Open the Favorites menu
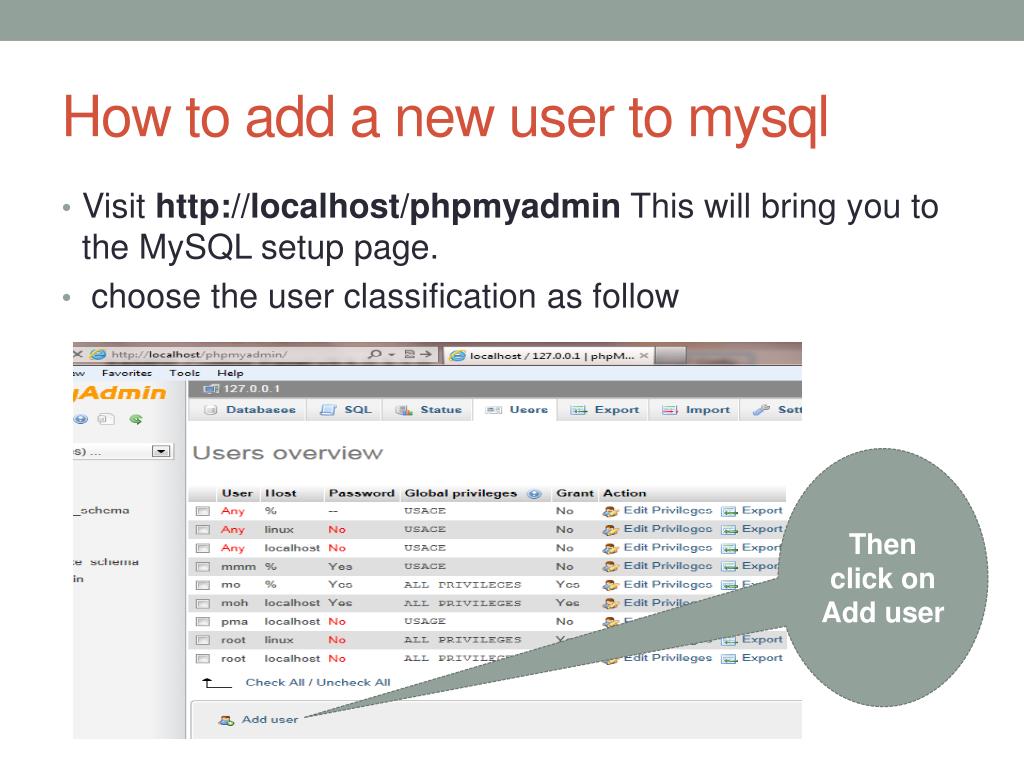 [127, 373]
